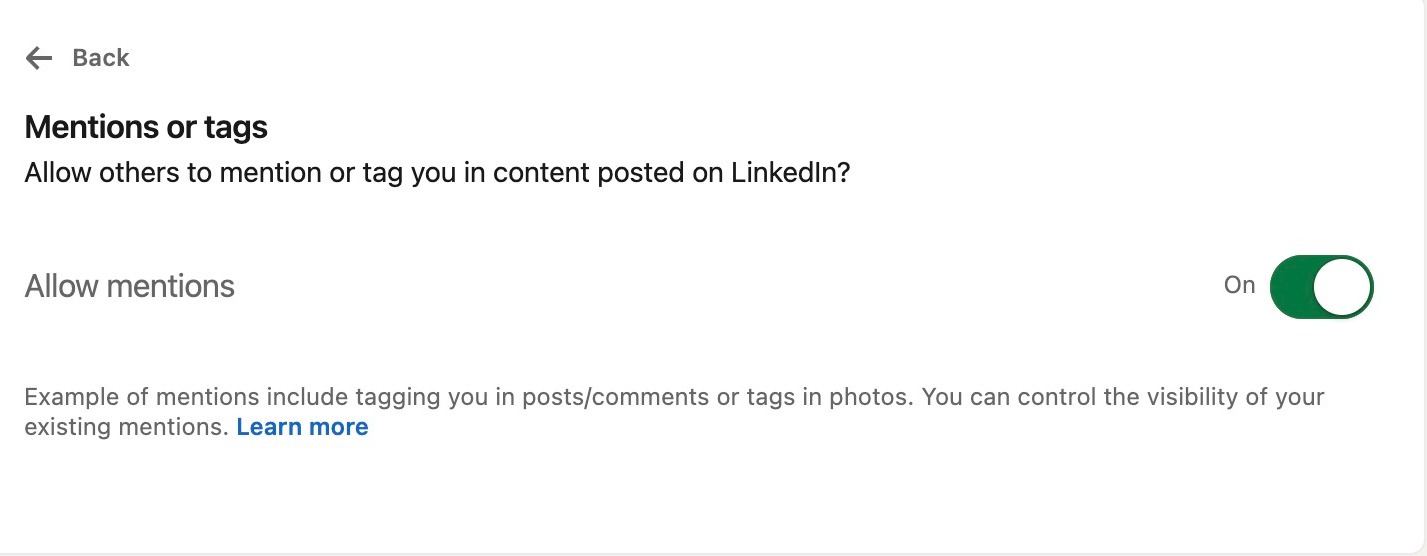Select the blue "Learn more" hyperlink

(302, 427)
